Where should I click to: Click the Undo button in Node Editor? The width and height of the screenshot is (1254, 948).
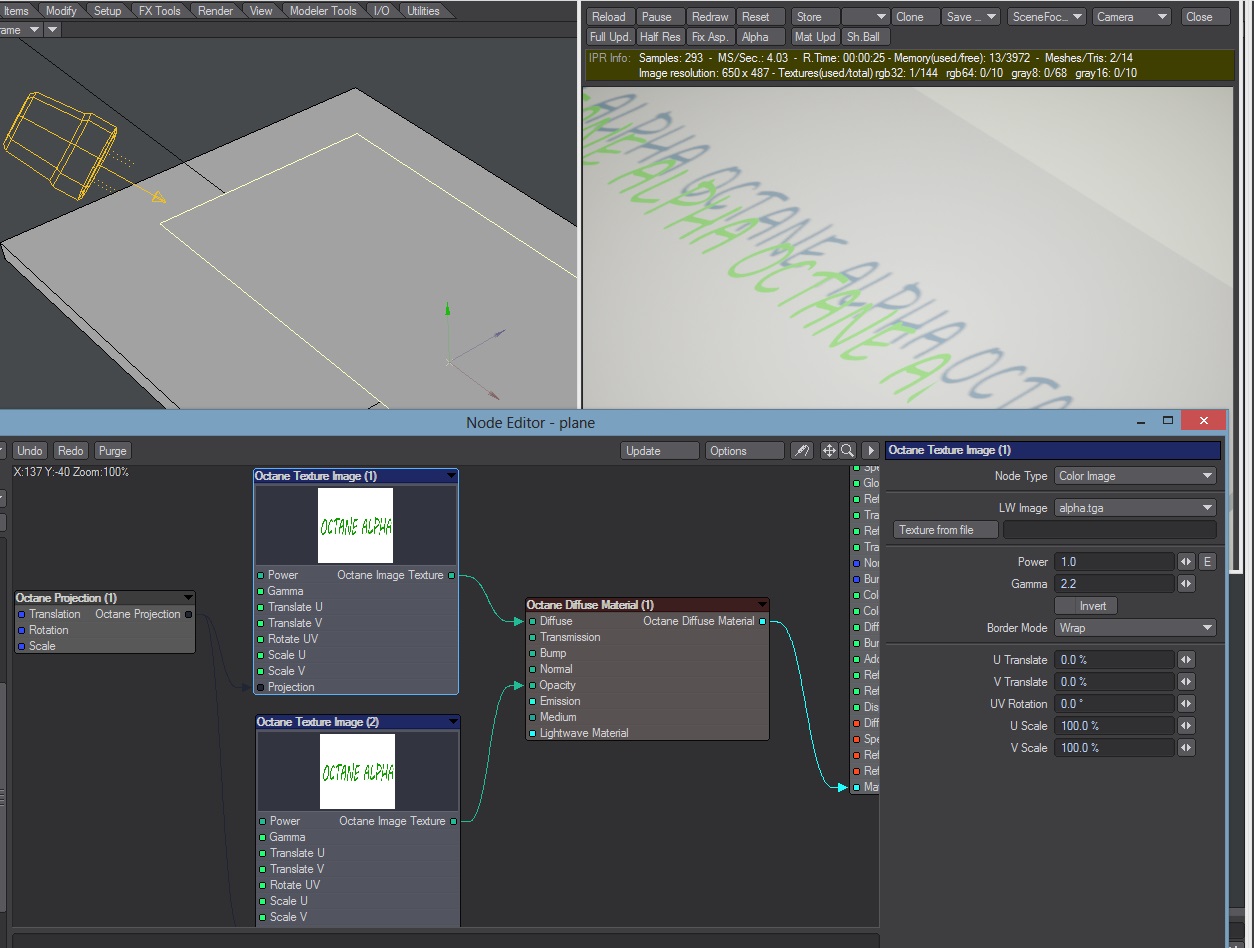click(30, 451)
